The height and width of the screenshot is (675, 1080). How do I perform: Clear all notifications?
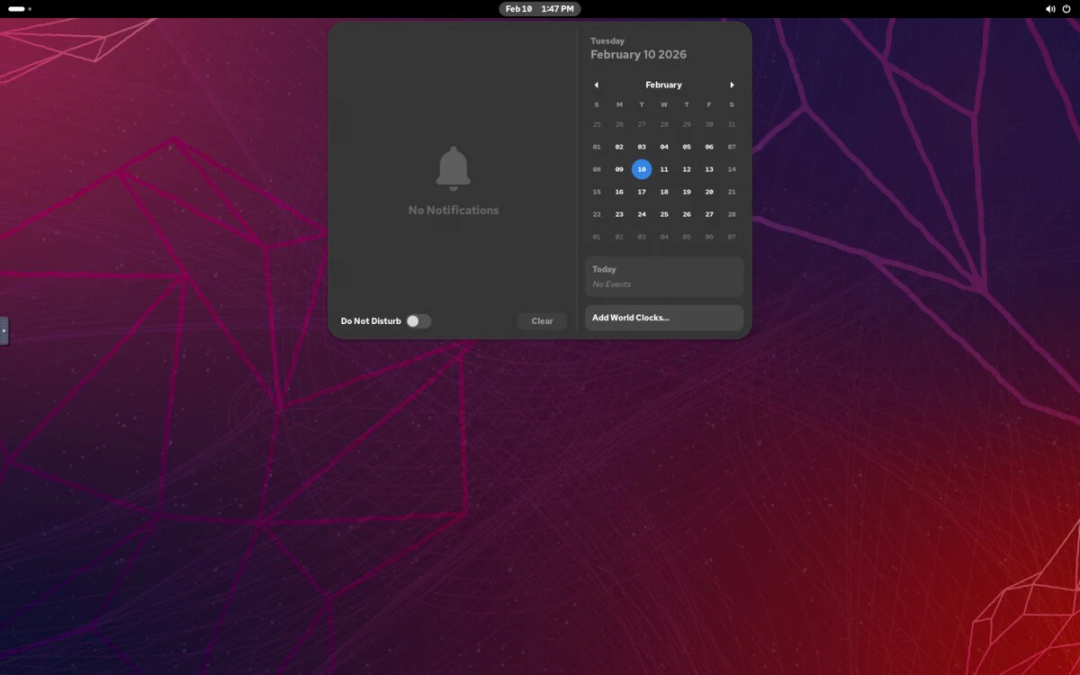(x=542, y=321)
